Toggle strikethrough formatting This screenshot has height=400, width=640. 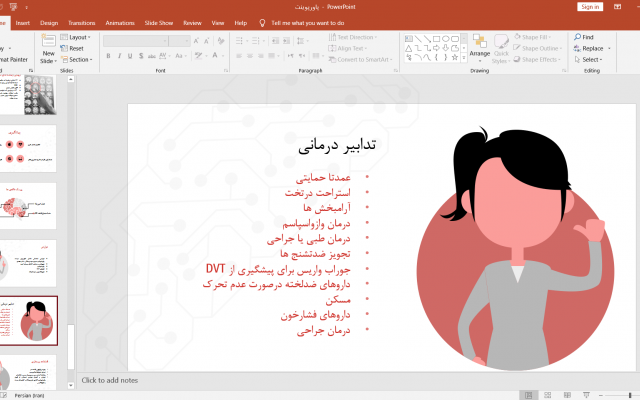point(151,56)
